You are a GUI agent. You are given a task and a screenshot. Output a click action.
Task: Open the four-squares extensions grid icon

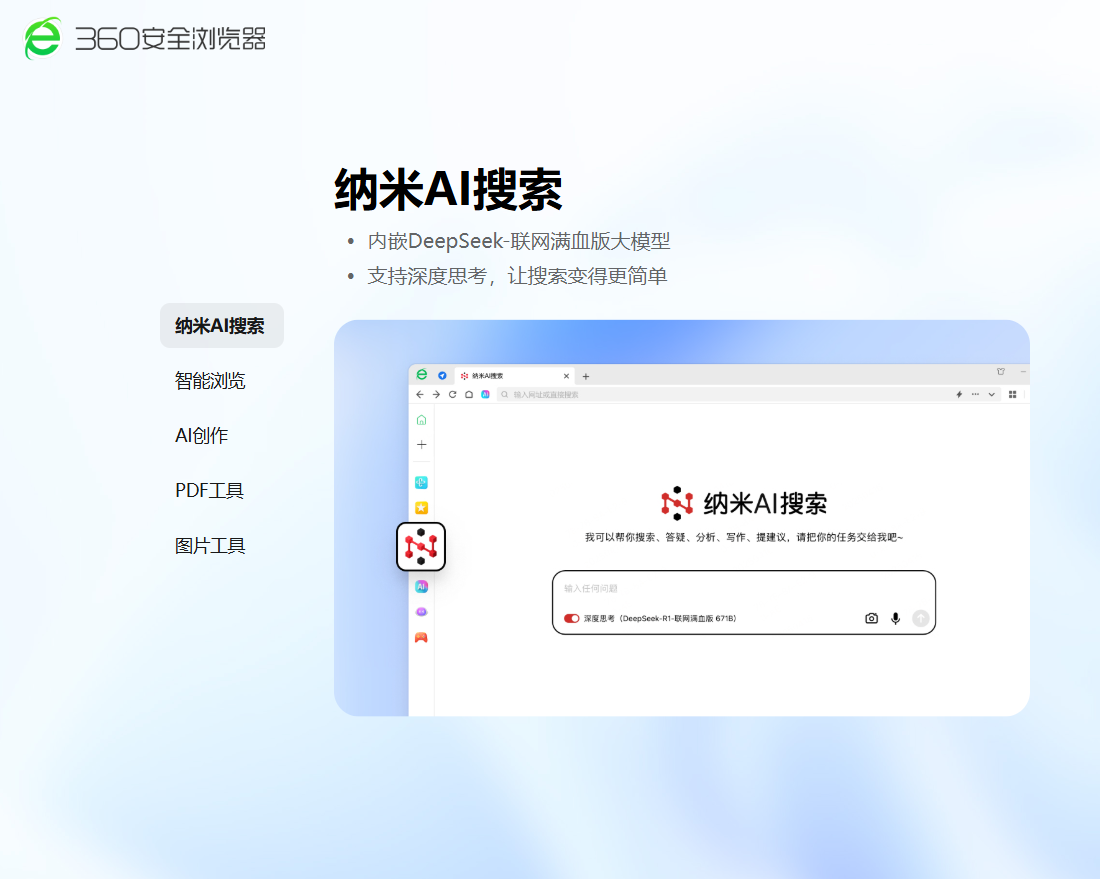1012,394
